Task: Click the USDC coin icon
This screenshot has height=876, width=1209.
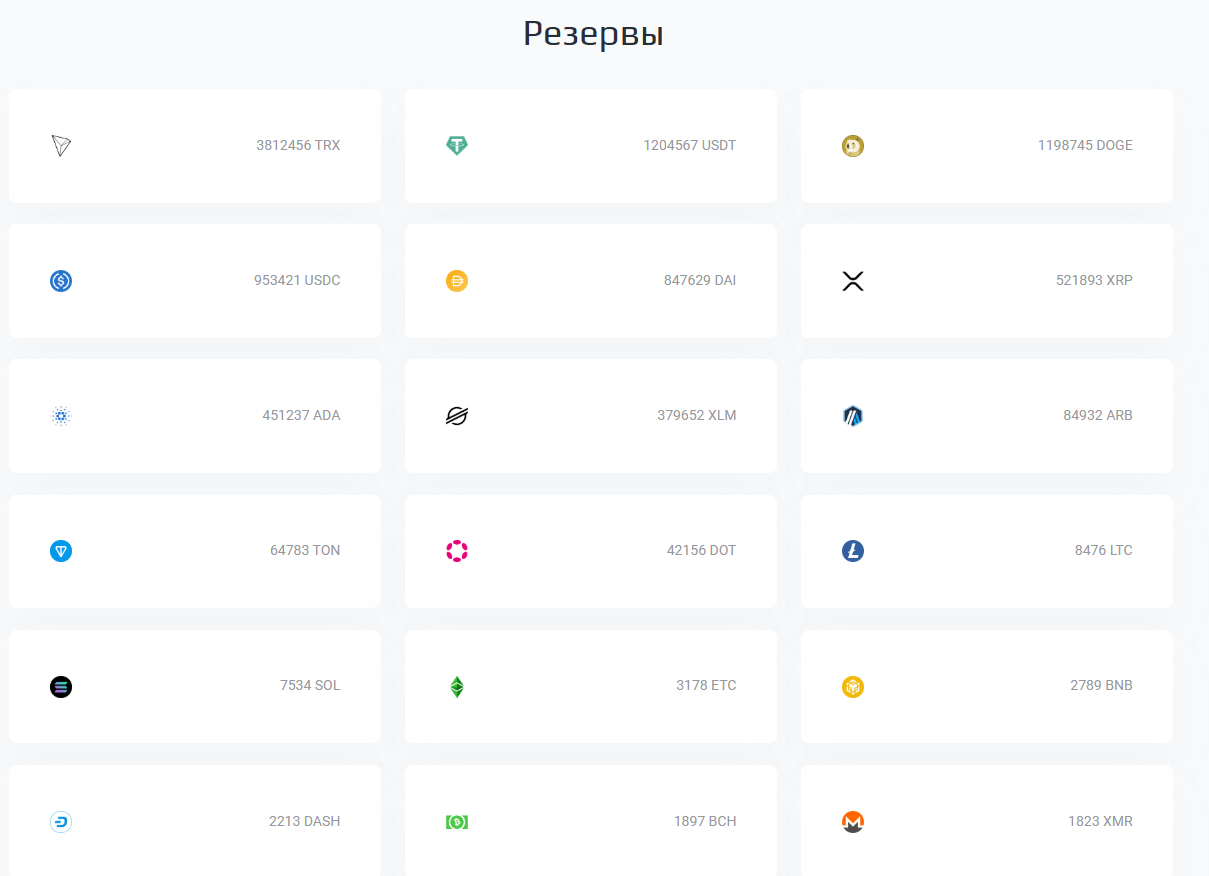Action: pos(61,281)
